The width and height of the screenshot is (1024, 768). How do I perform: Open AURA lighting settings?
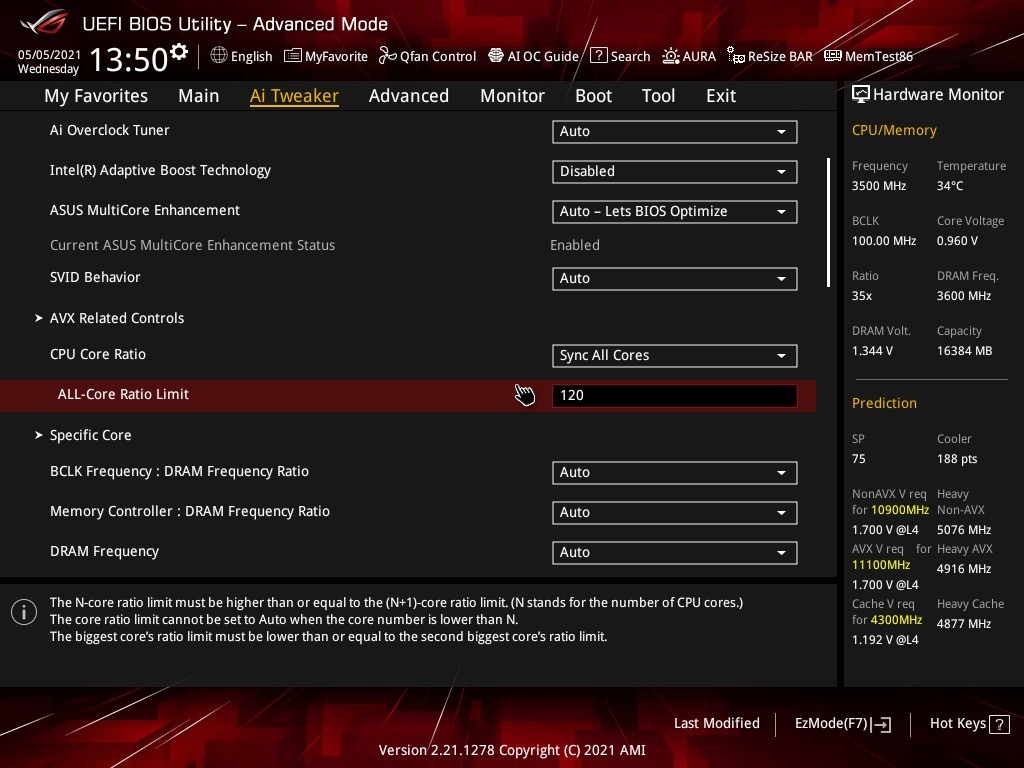(689, 56)
